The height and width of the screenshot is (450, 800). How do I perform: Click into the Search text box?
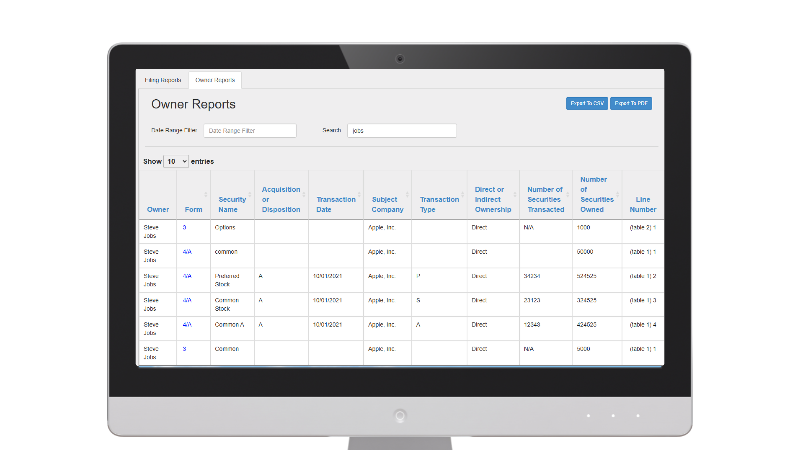(x=401, y=130)
